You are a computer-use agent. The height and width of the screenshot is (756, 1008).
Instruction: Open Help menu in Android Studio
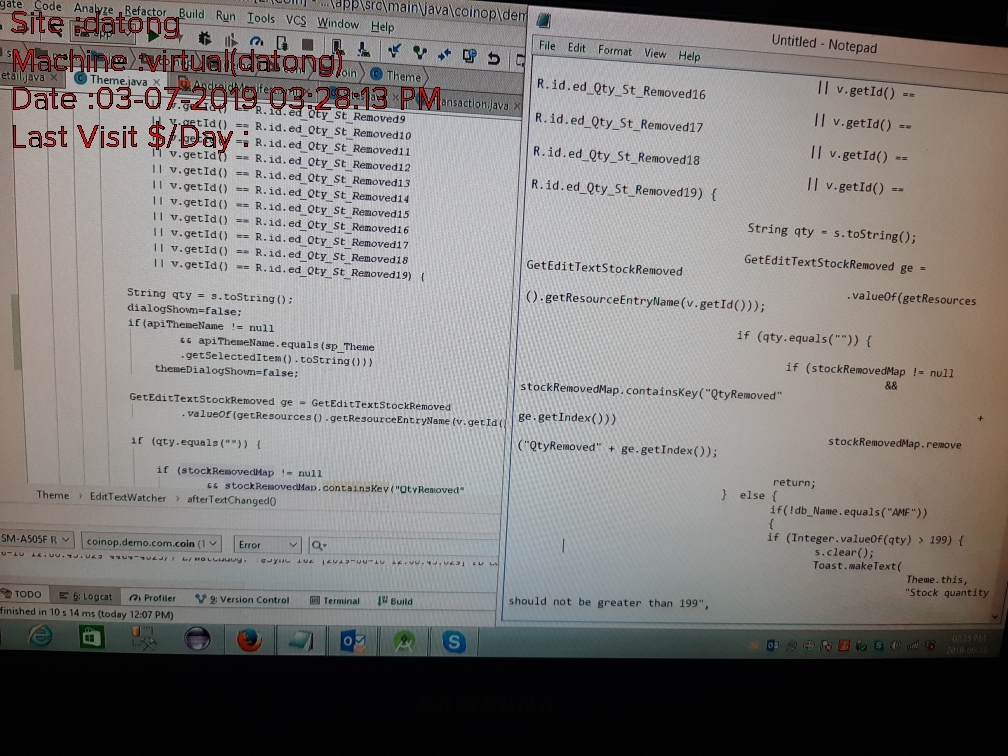382,27
